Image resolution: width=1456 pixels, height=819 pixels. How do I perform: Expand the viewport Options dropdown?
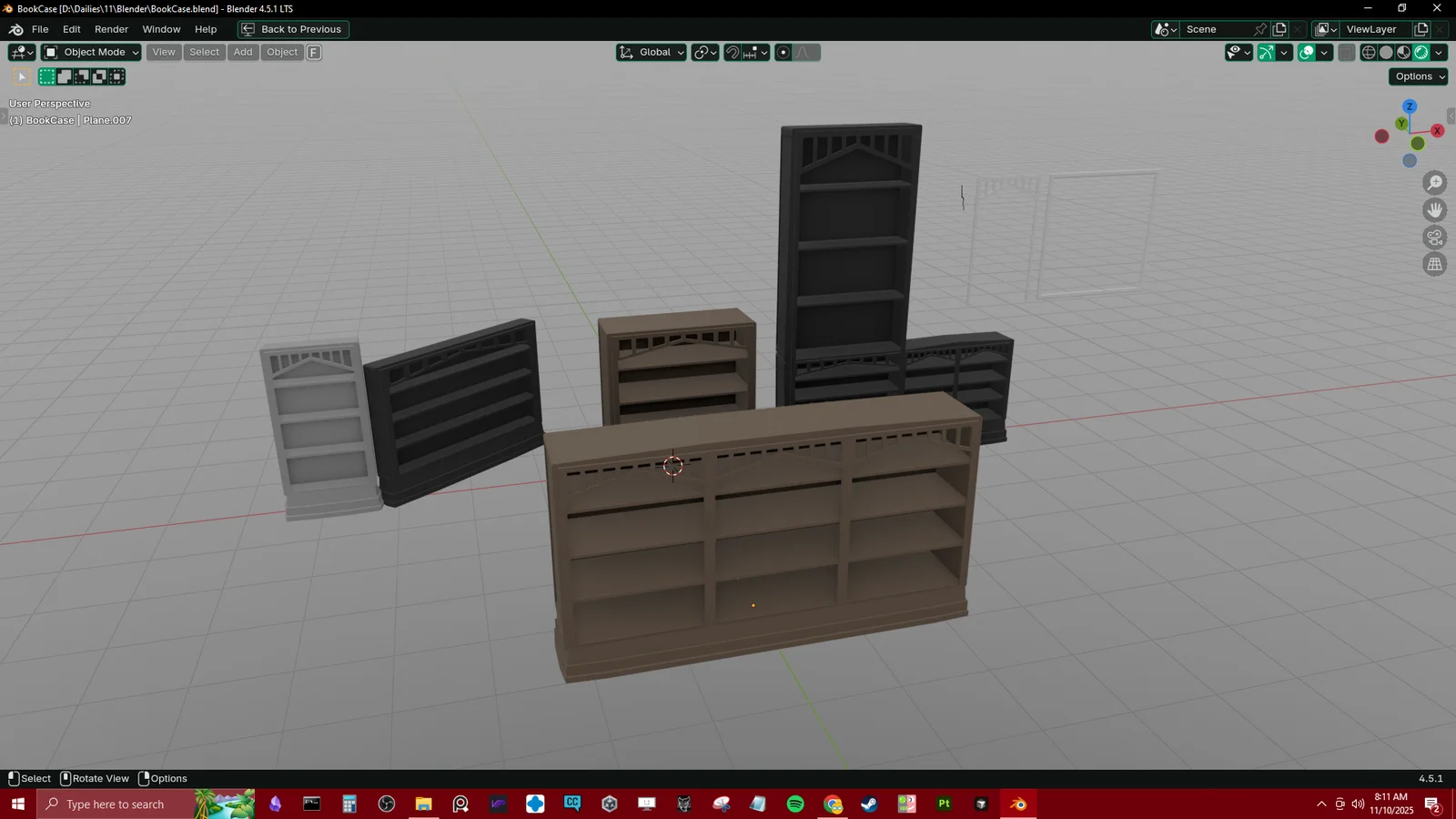click(x=1417, y=76)
